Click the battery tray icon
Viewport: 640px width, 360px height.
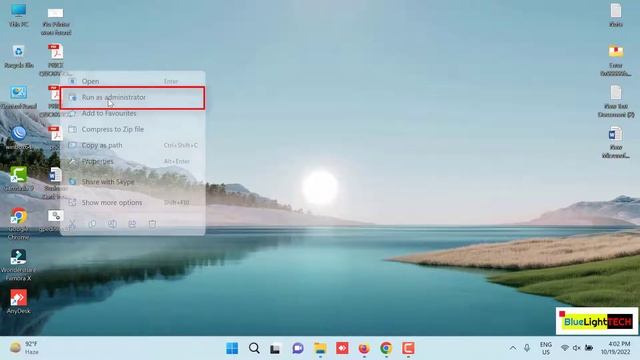(x=589, y=348)
